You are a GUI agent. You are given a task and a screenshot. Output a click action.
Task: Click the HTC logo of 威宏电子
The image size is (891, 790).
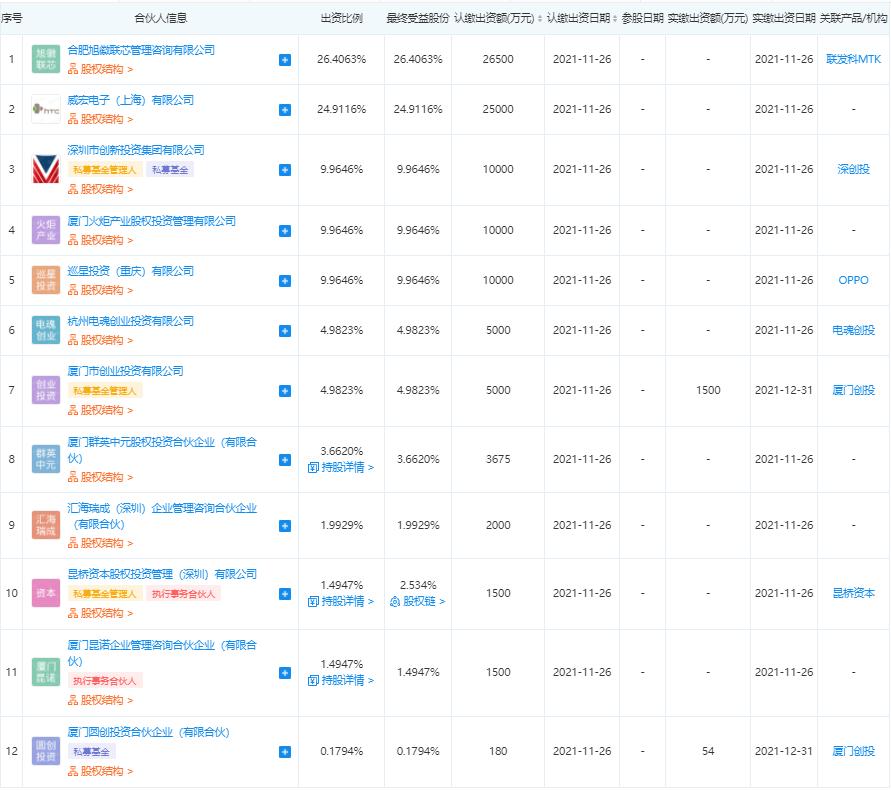point(46,110)
